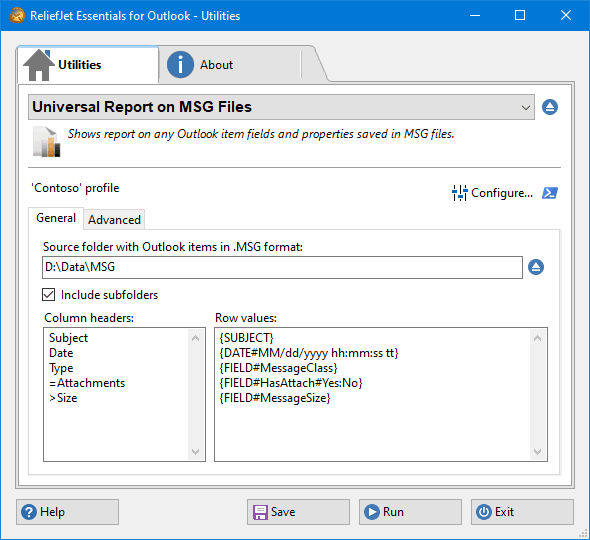590x540 pixels.
Task: Click inside the source folder path field
Action: click(x=282, y=268)
